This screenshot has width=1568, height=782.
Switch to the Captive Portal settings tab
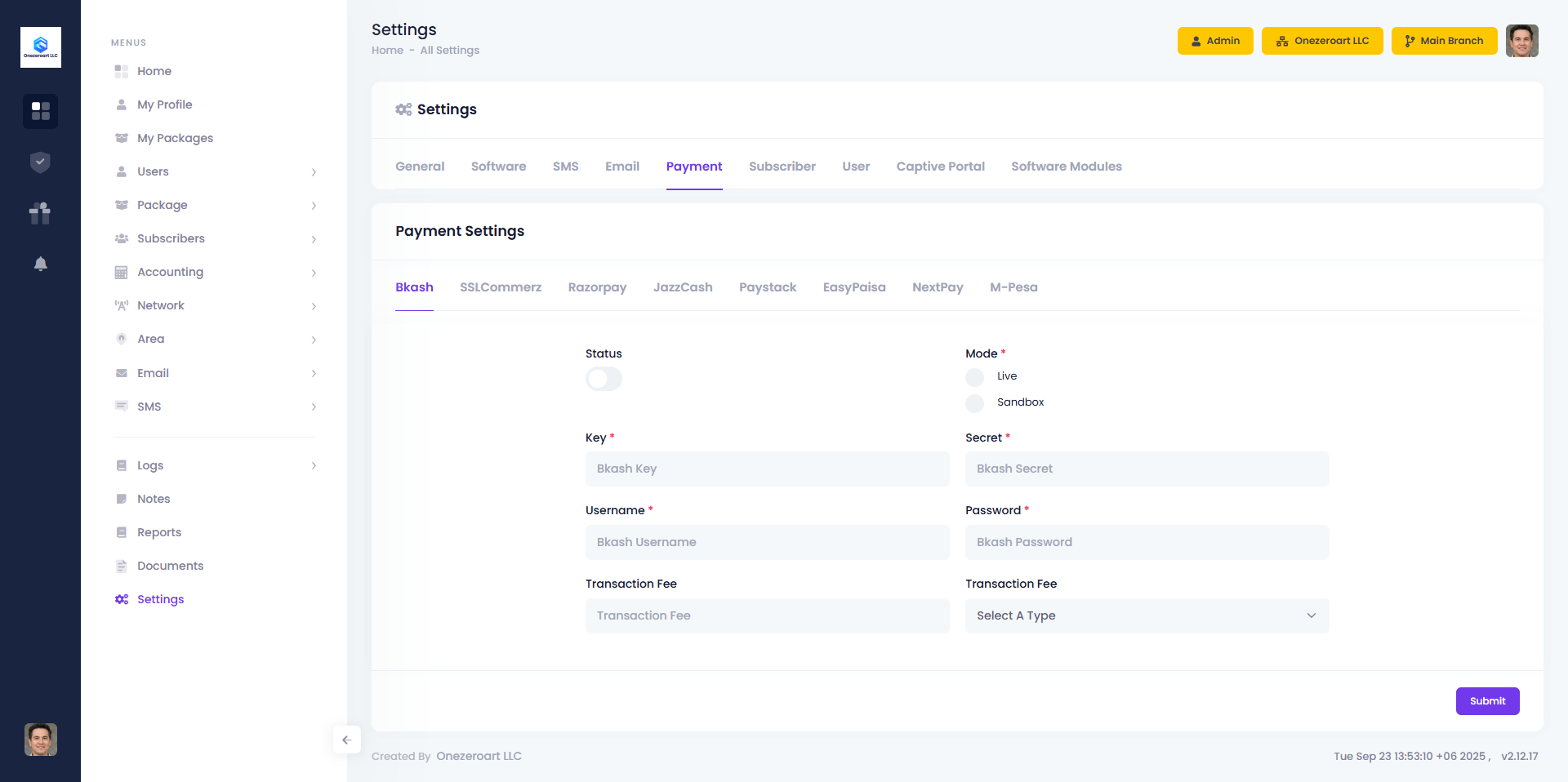pyautogui.click(x=940, y=167)
